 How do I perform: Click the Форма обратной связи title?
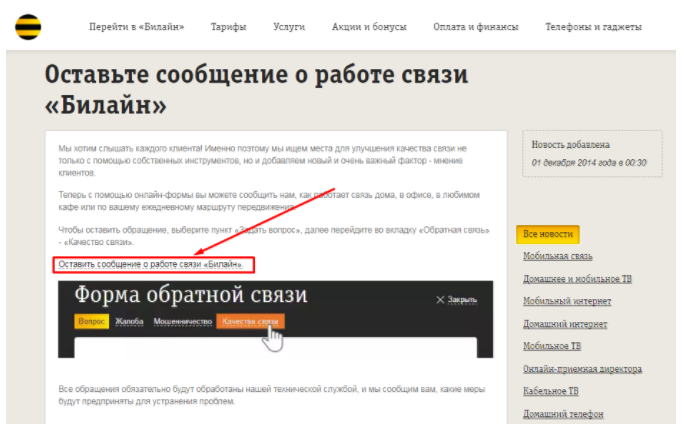coord(191,295)
